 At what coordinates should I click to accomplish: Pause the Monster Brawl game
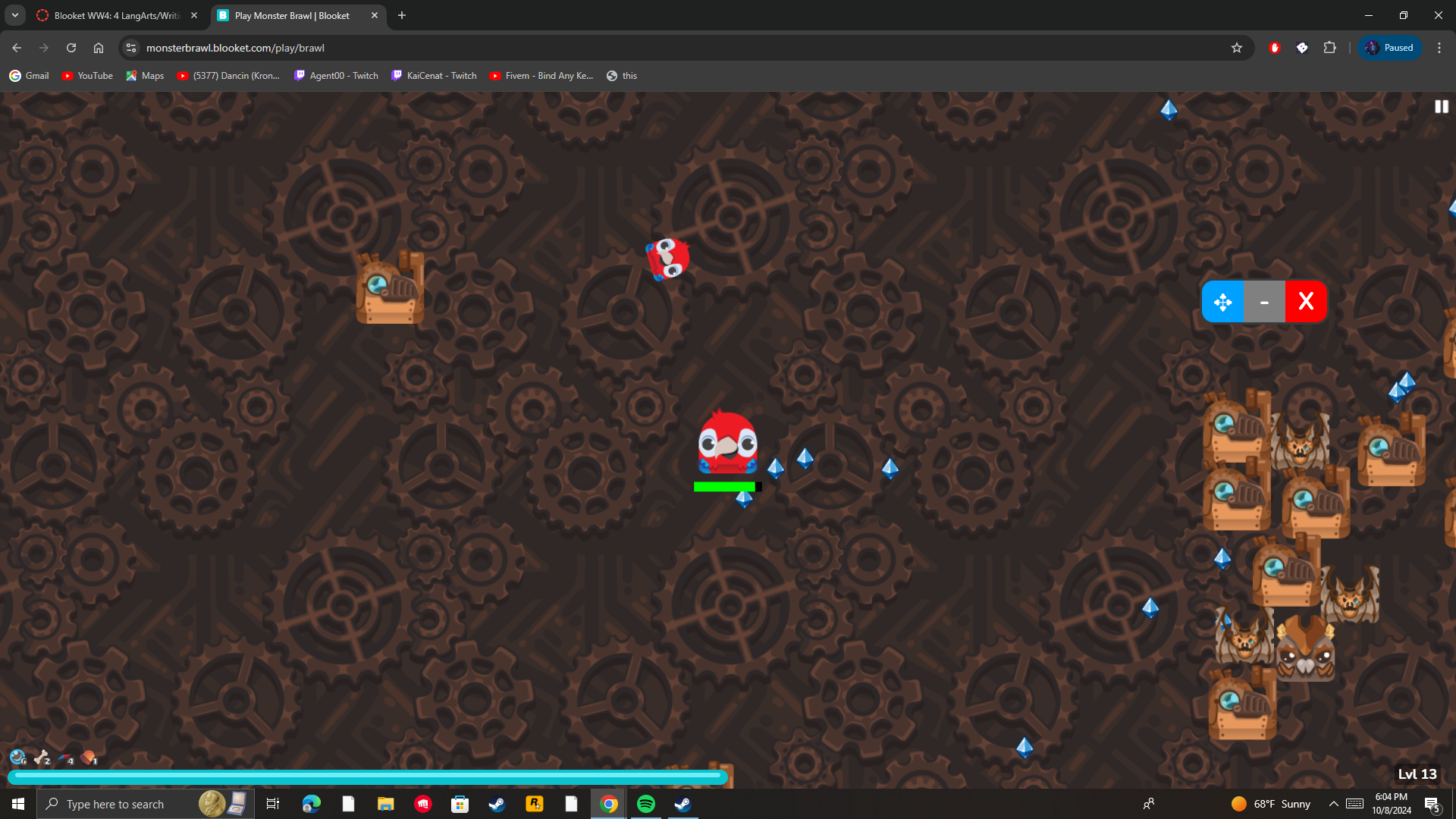coord(1441,107)
